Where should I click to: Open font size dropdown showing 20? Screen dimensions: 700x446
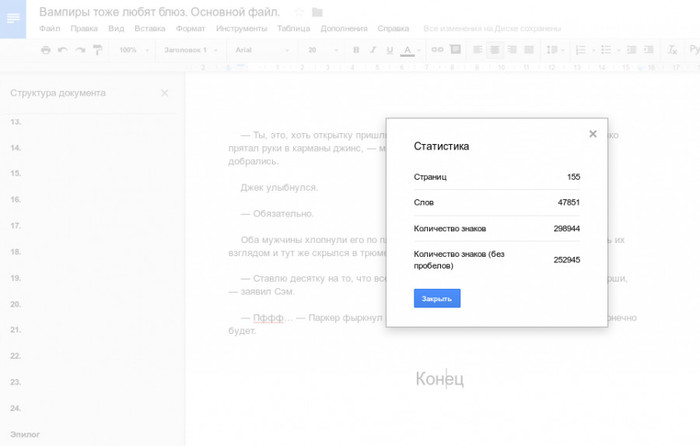tap(323, 50)
